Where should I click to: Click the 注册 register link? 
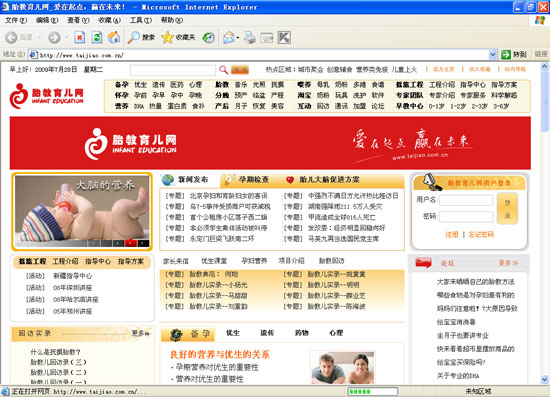pyautogui.click(x=452, y=234)
